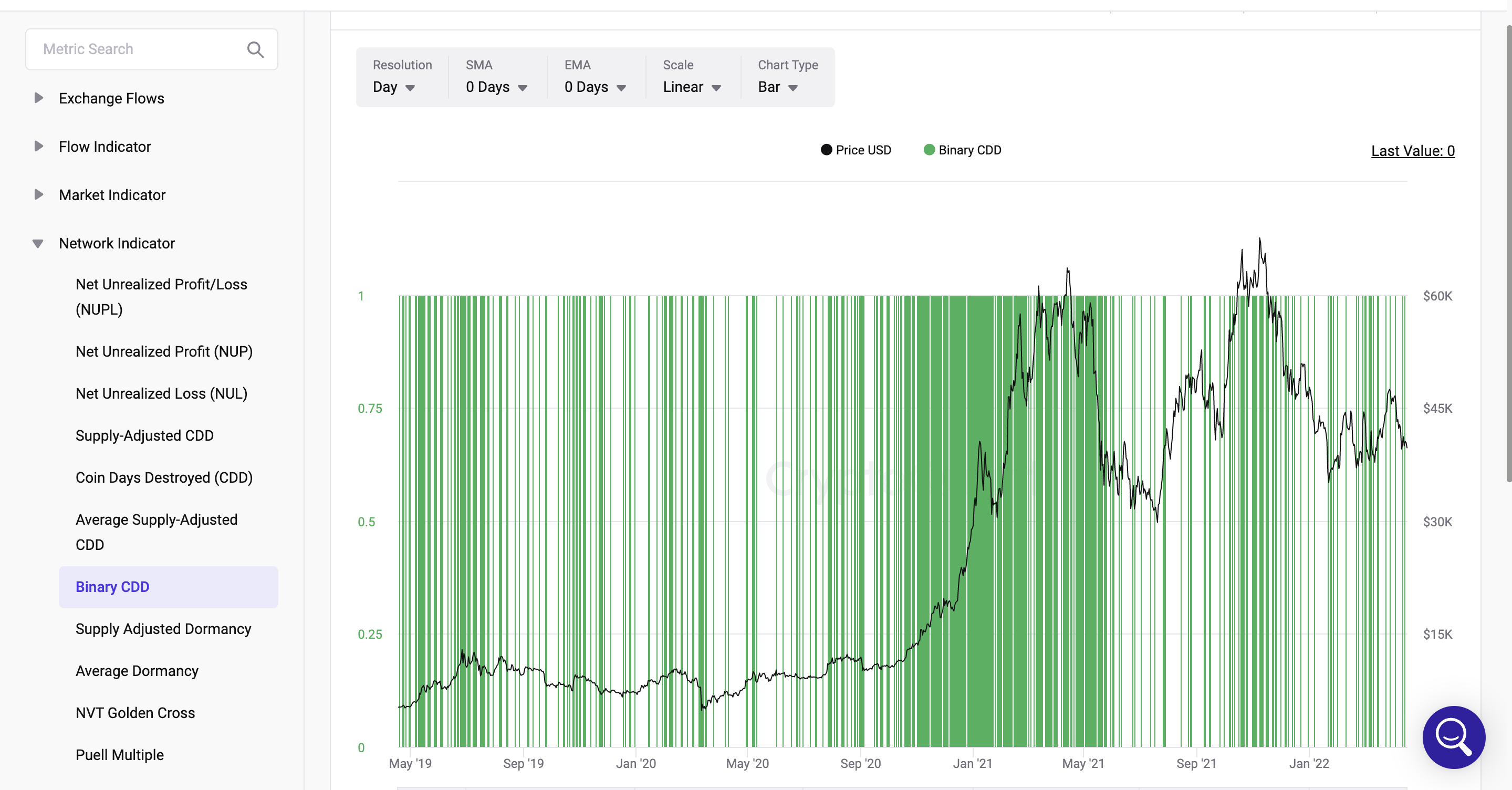Screen dimensions: 1512x790
Task: Click the Jan '22 x-axis label
Action: pos(1308,763)
